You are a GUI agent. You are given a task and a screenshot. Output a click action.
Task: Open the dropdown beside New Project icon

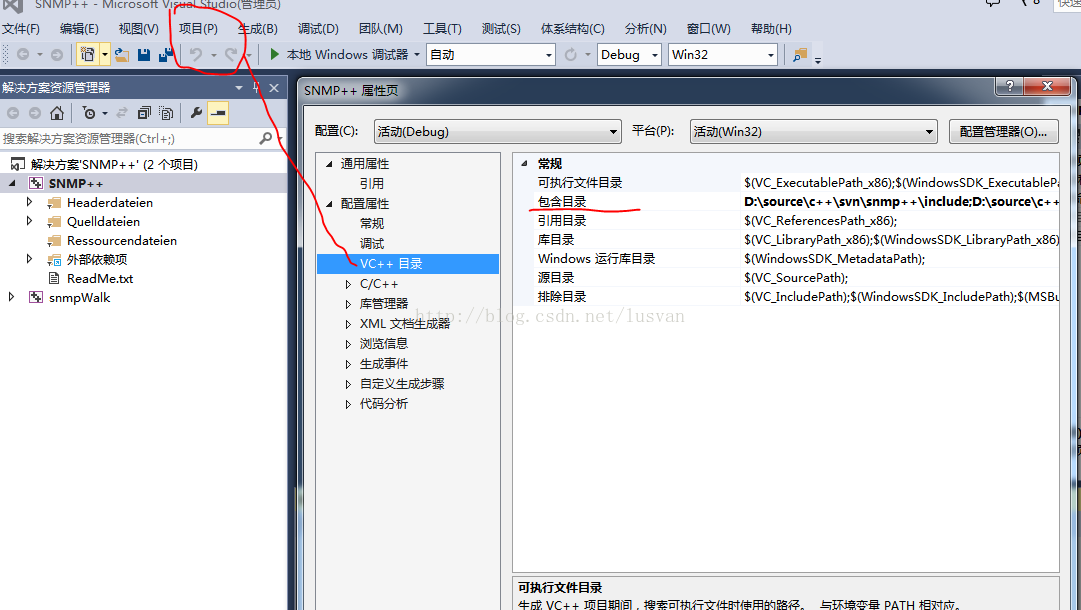click(x=105, y=54)
